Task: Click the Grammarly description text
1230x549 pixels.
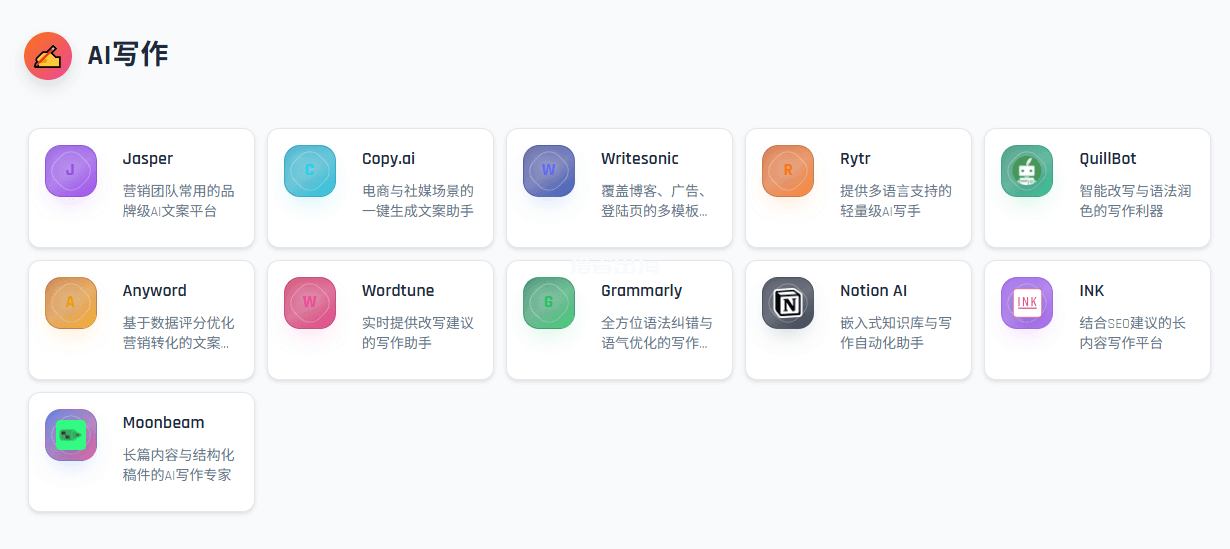Action: click(656, 333)
